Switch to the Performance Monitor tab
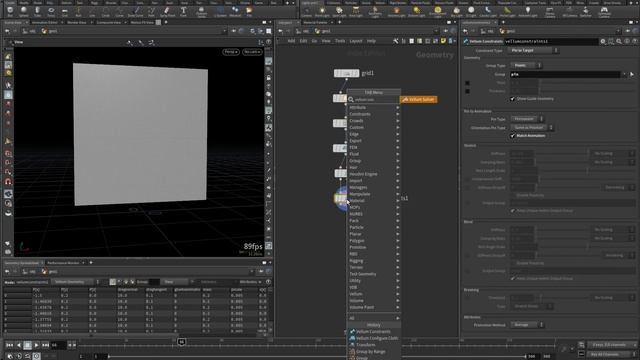 [63, 263]
